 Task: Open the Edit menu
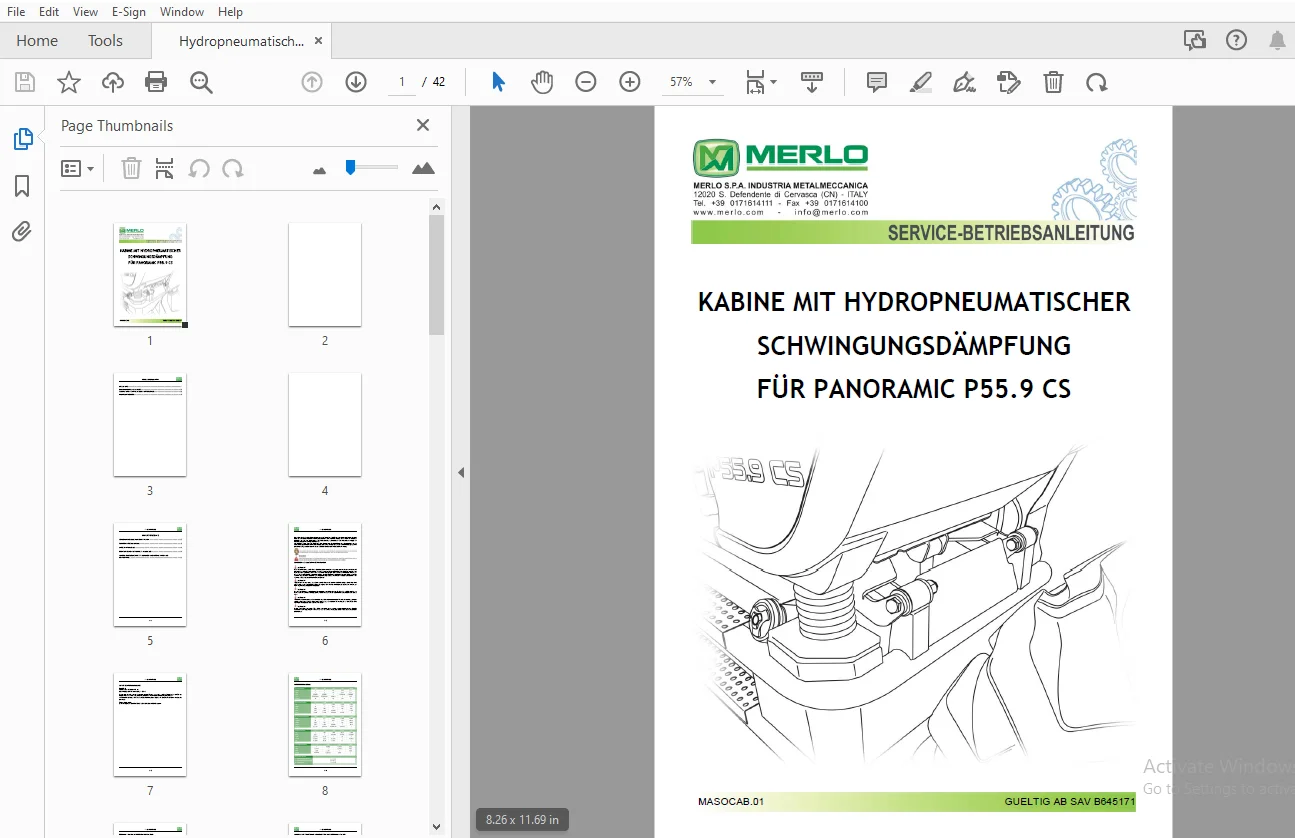click(x=49, y=12)
